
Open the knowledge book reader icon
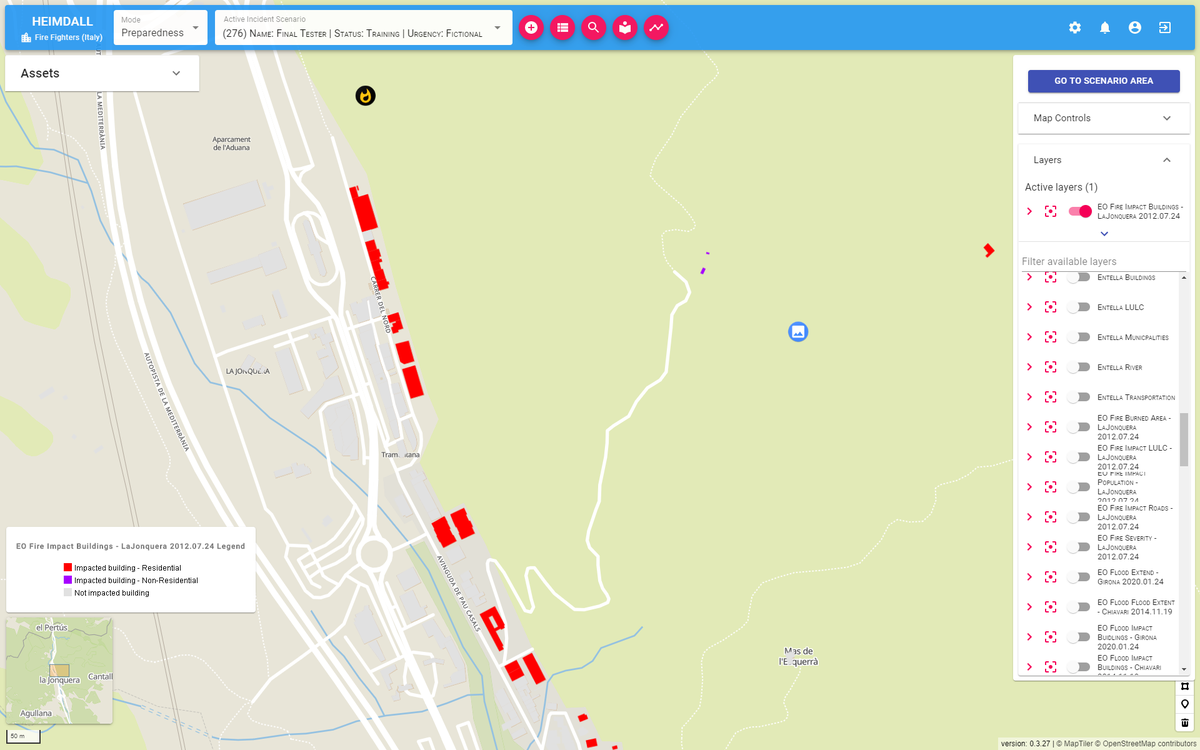[625, 28]
